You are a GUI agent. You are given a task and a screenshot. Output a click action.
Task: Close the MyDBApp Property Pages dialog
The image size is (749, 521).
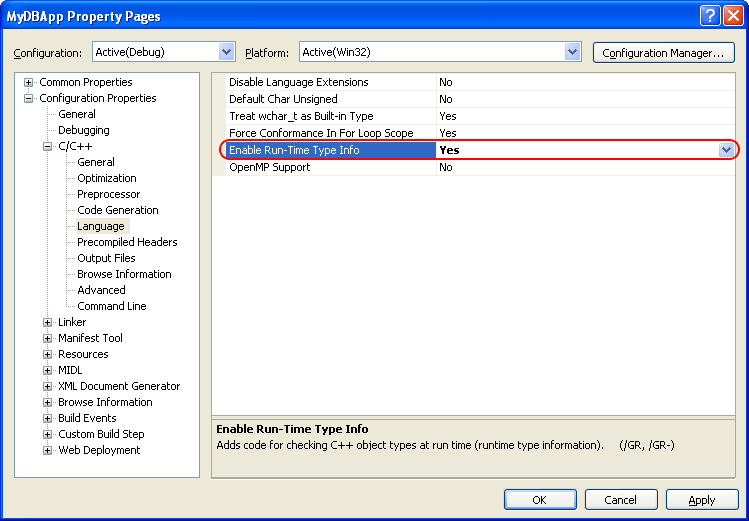[x=732, y=16]
